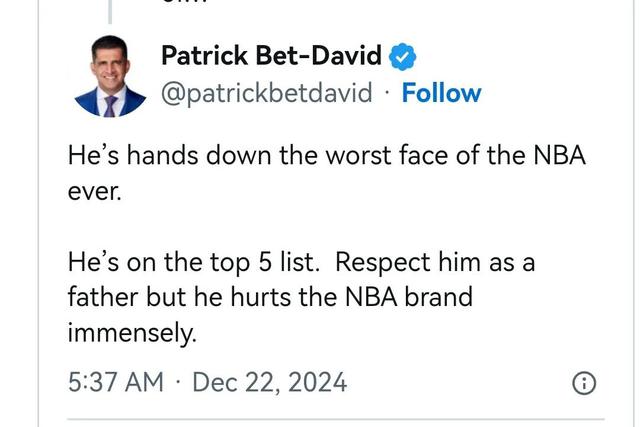Click the info circle icon
The height and width of the screenshot is (427, 640).
pyautogui.click(x=584, y=382)
